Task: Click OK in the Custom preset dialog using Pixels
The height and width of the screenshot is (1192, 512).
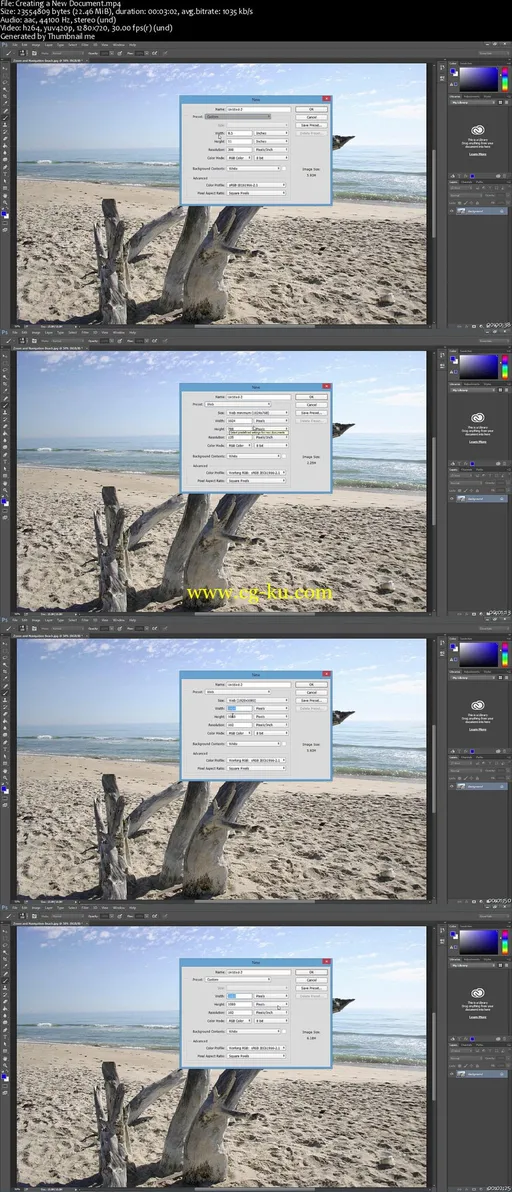Action: pos(311,972)
